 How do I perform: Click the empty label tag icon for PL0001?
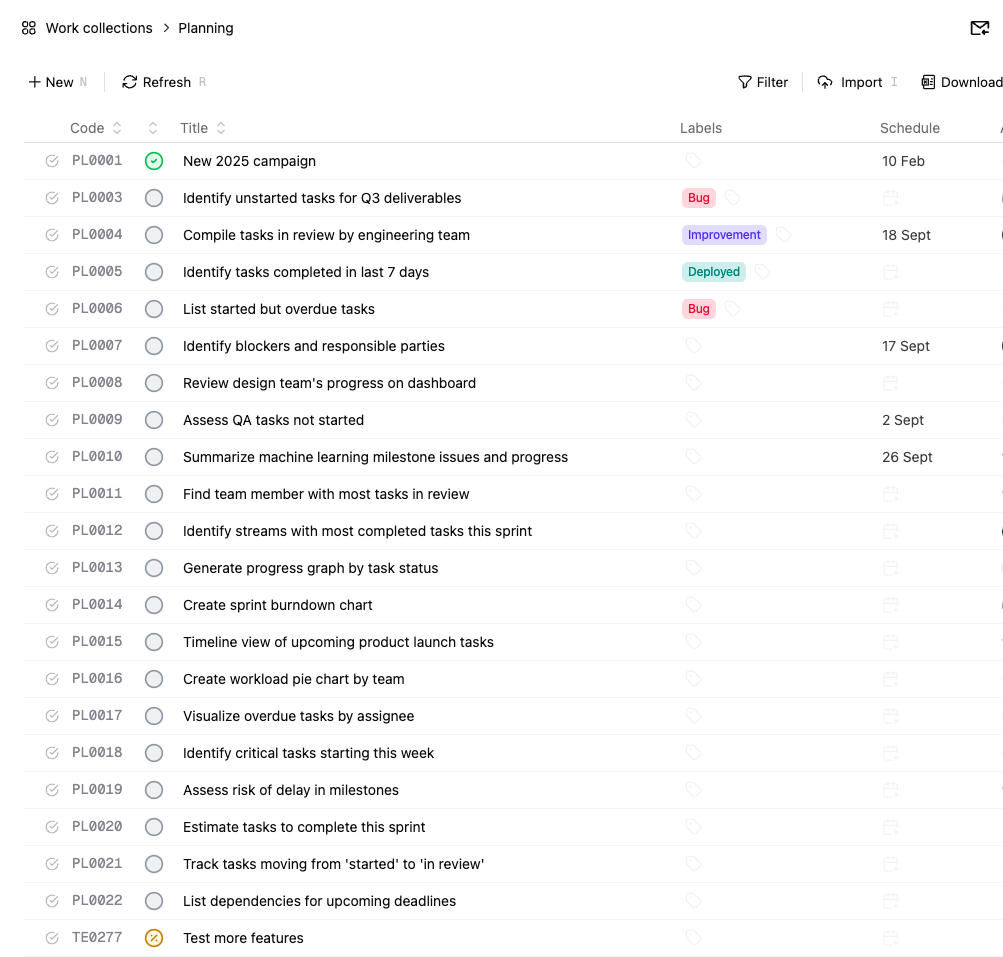click(x=693, y=161)
